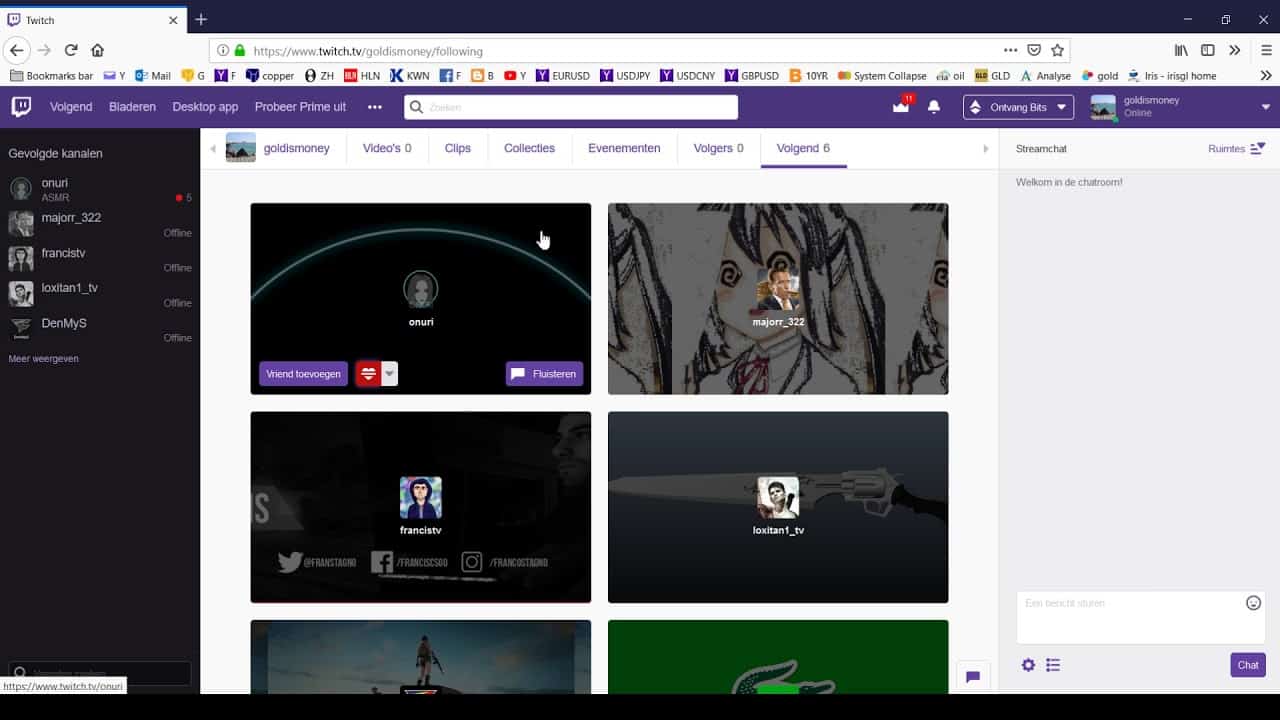Unfollow onuri with red heart button

pos(368,374)
